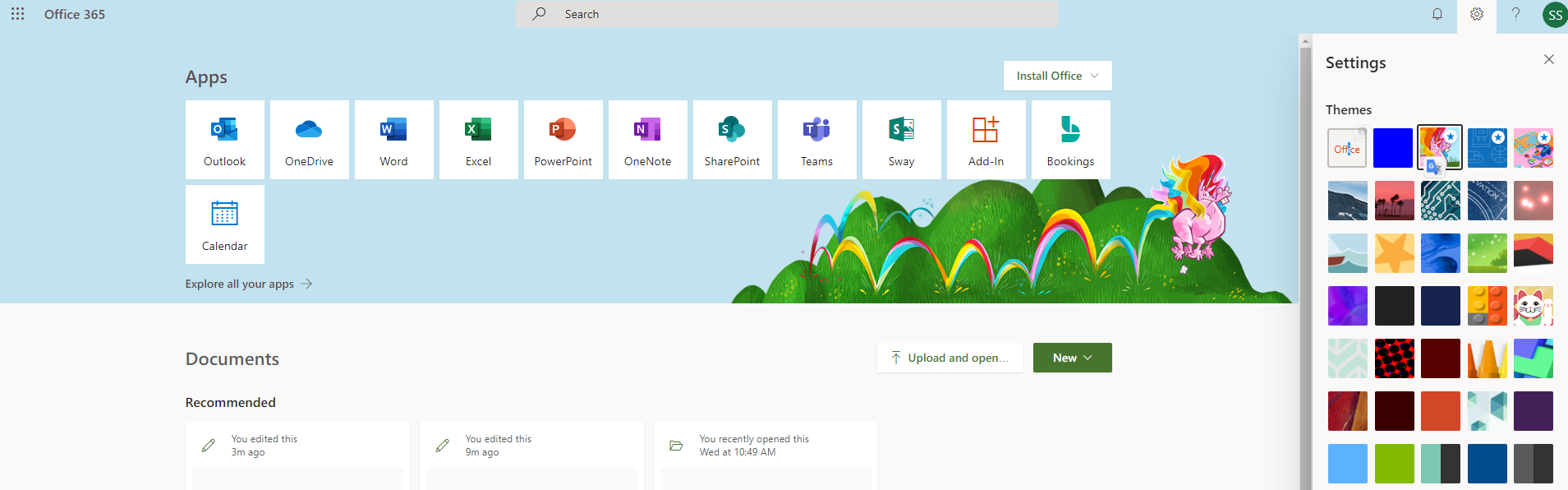
Task: Click the folder icon on recently opened card
Action: [677, 446]
